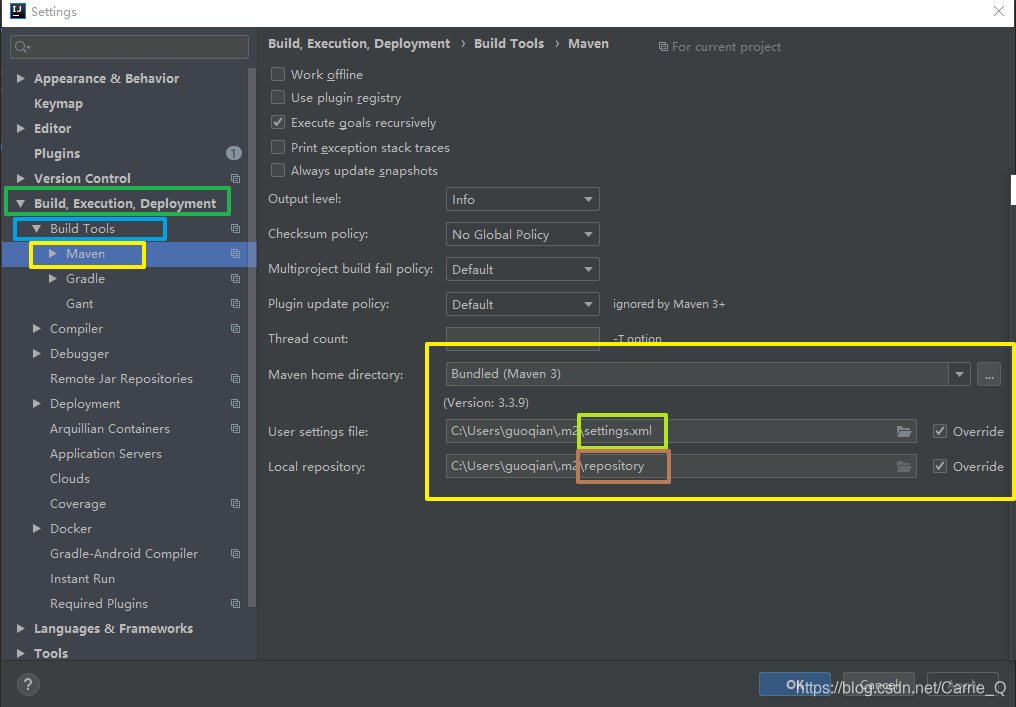
Task: Click the project-level icon beside Required Plugins
Action: [x=236, y=604]
